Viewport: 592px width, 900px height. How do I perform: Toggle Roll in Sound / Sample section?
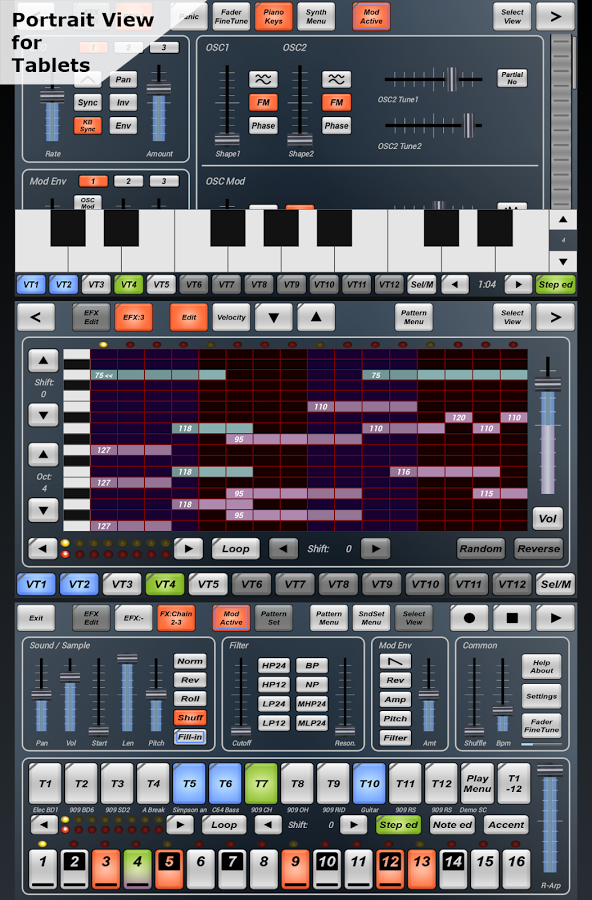190,699
